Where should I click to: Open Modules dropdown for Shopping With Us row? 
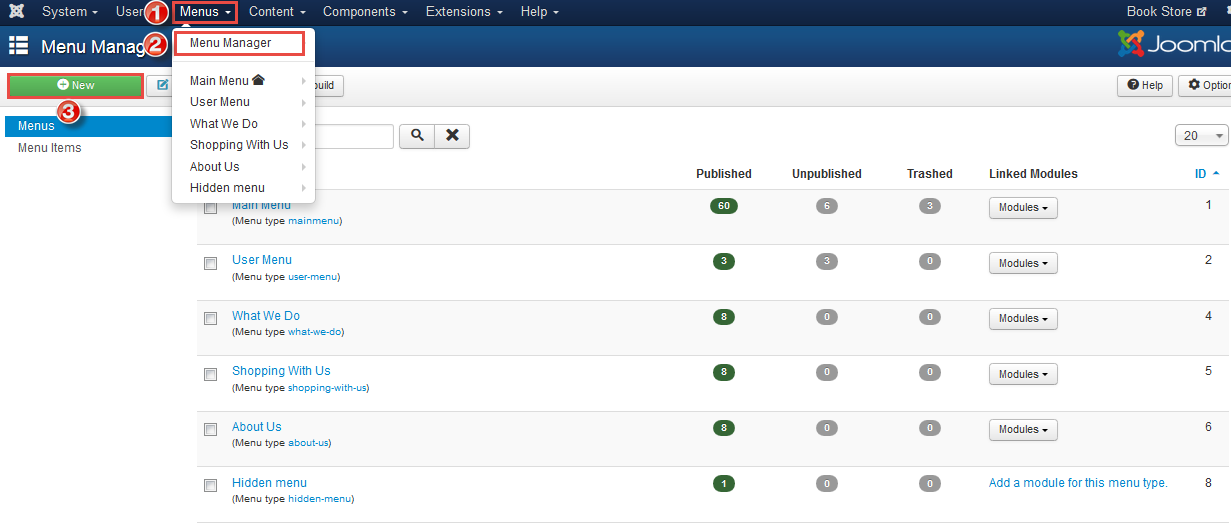tap(1023, 374)
